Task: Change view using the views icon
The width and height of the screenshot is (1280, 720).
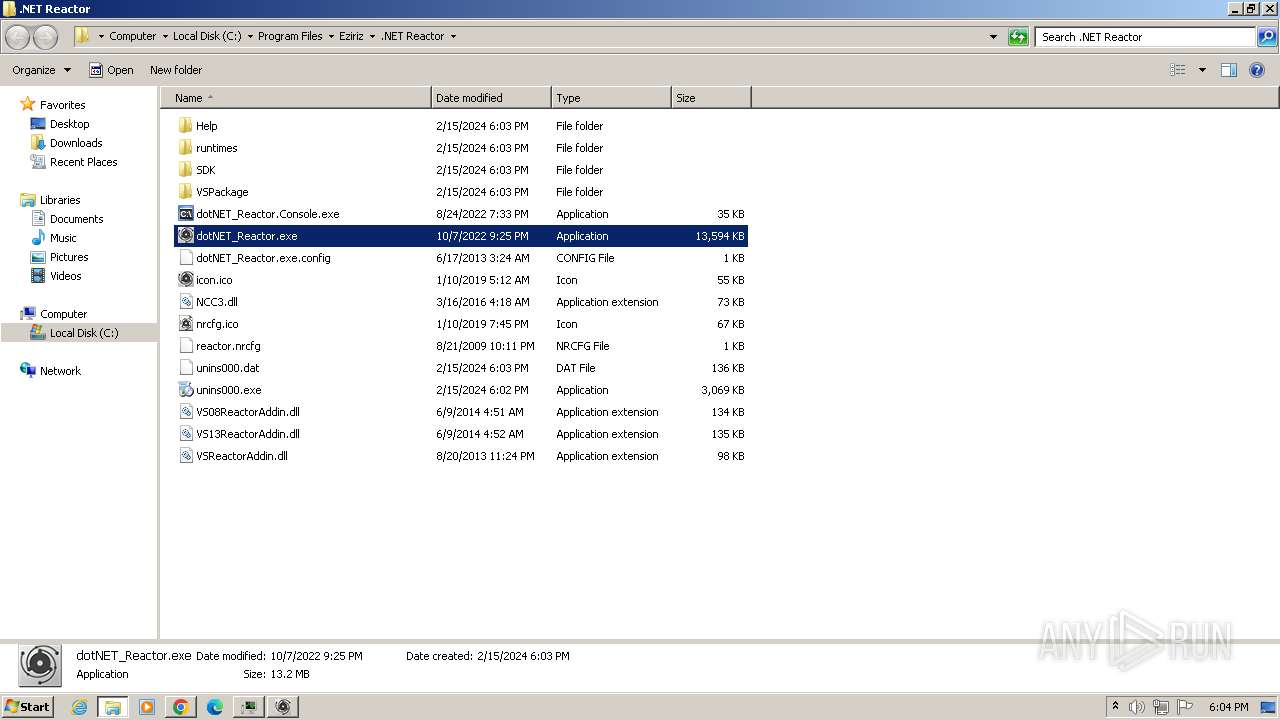Action: tap(1178, 70)
